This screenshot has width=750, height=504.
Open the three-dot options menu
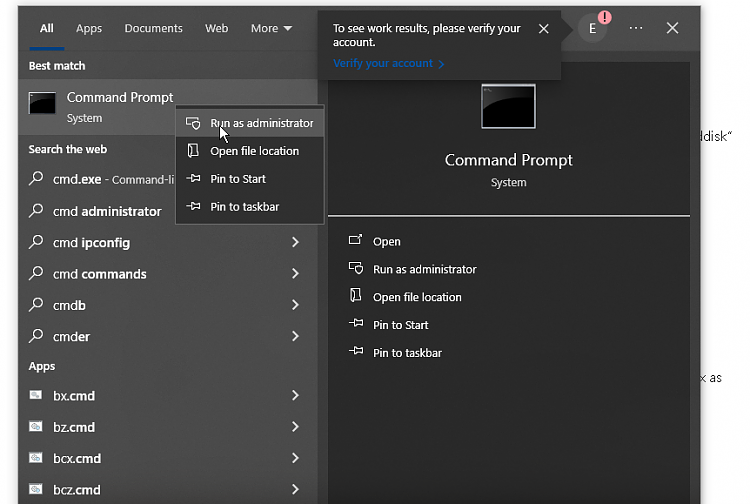pyautogui.click(x=636, y=28)
